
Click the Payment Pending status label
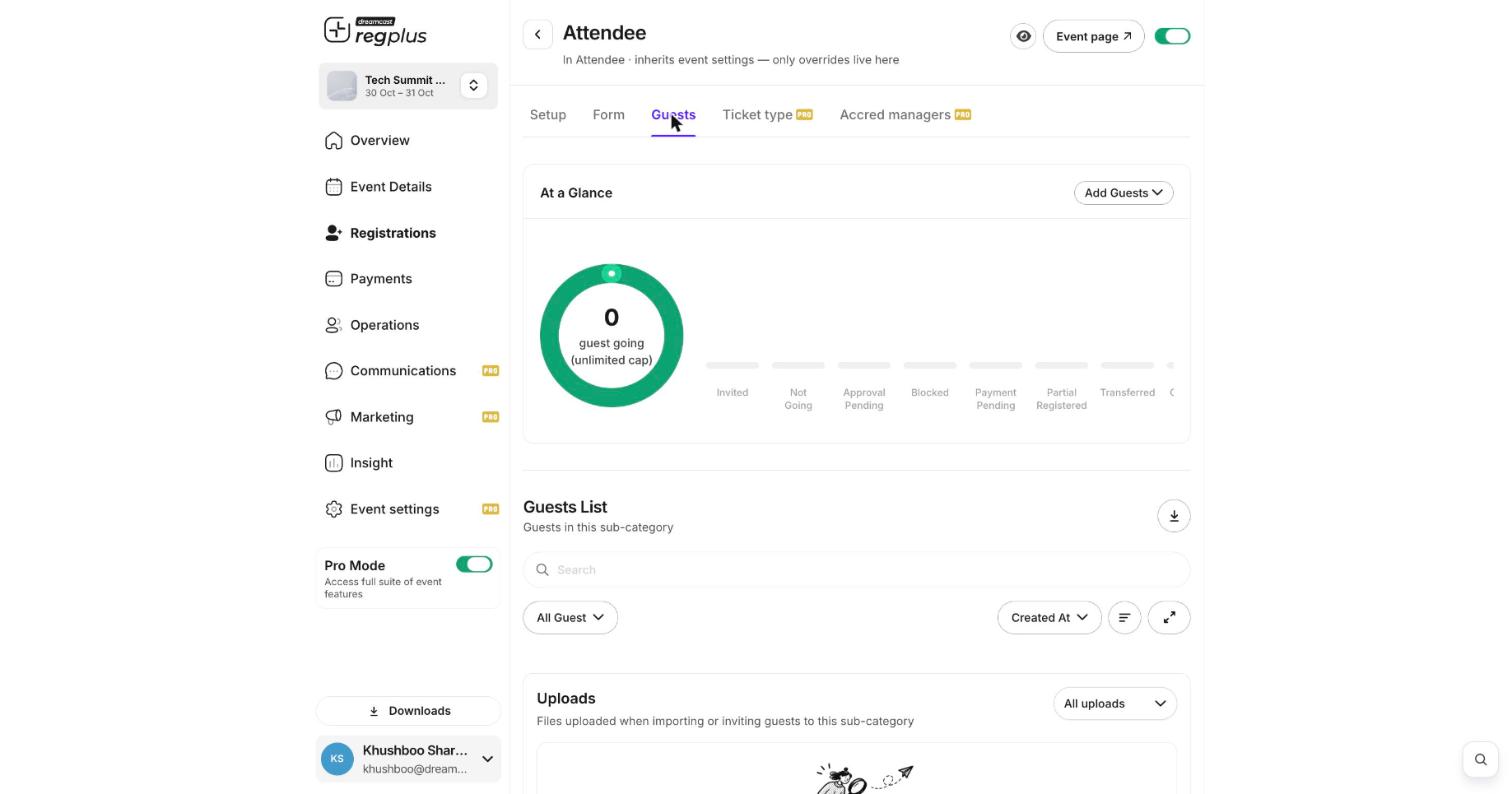tap(995, 399)
